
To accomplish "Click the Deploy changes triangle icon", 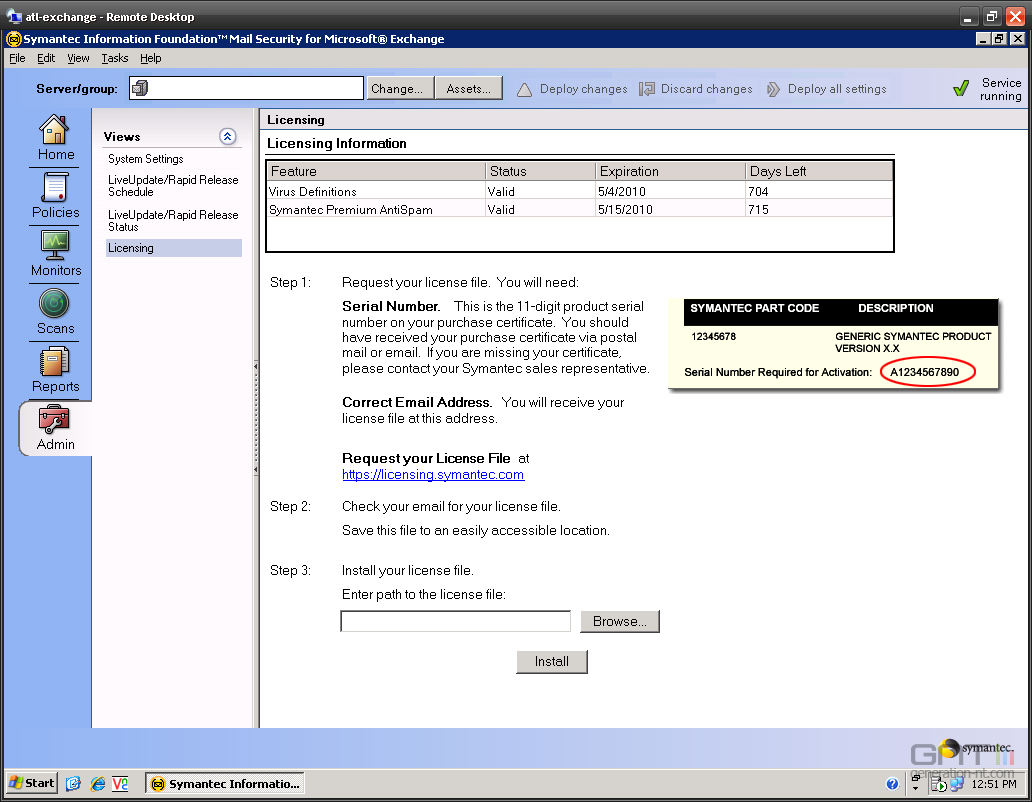I will pyautogui.click(x=524, y=89).
